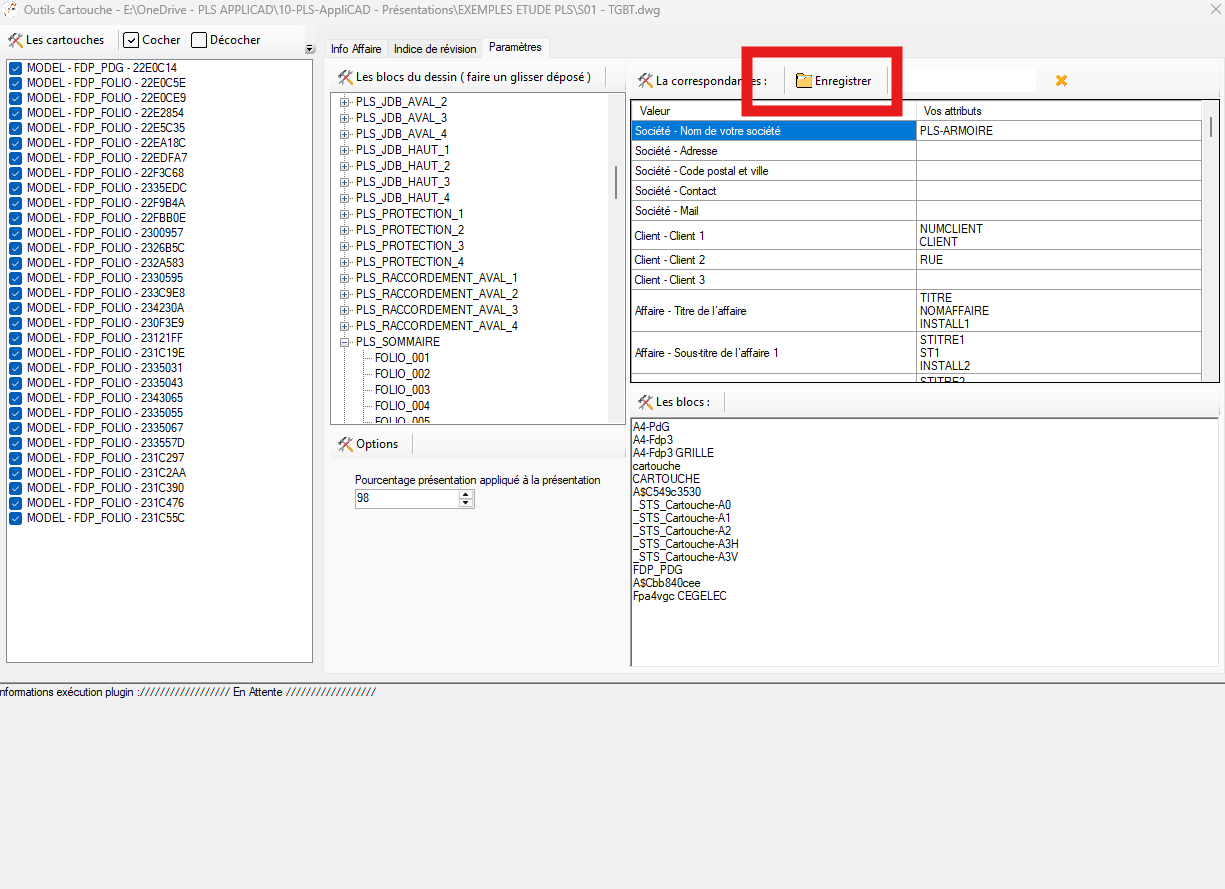Click the app icon in the title bar
Image resolution: width=1225 pixels, height=889 pixels.
[x=10, y=10]
